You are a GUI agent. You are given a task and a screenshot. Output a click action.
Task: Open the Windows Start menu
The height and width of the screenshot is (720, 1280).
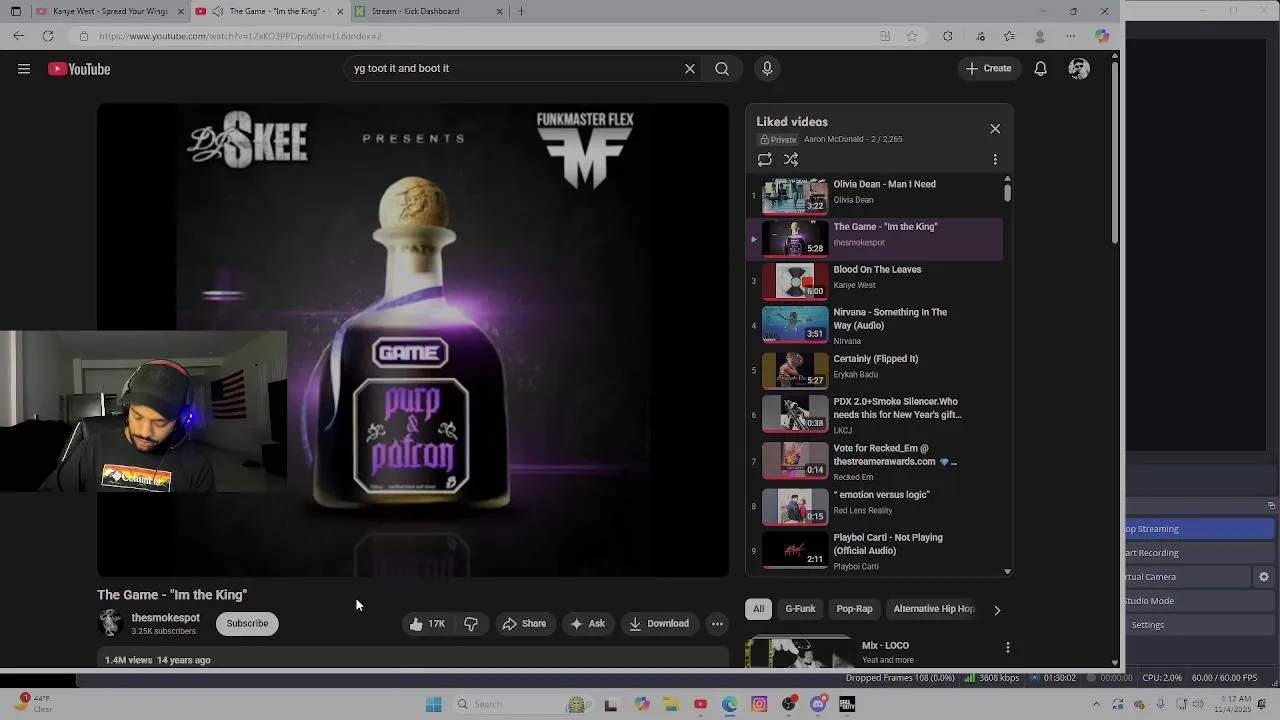[x=433, y=704]
